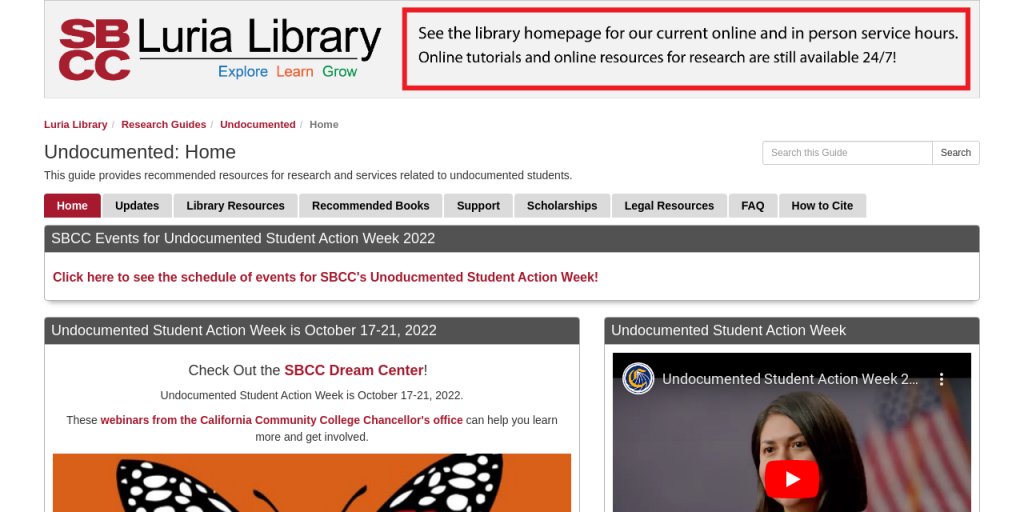Play the YouTube video with red play button
The height and width of the screenshot is (512, 1024).
792,479
